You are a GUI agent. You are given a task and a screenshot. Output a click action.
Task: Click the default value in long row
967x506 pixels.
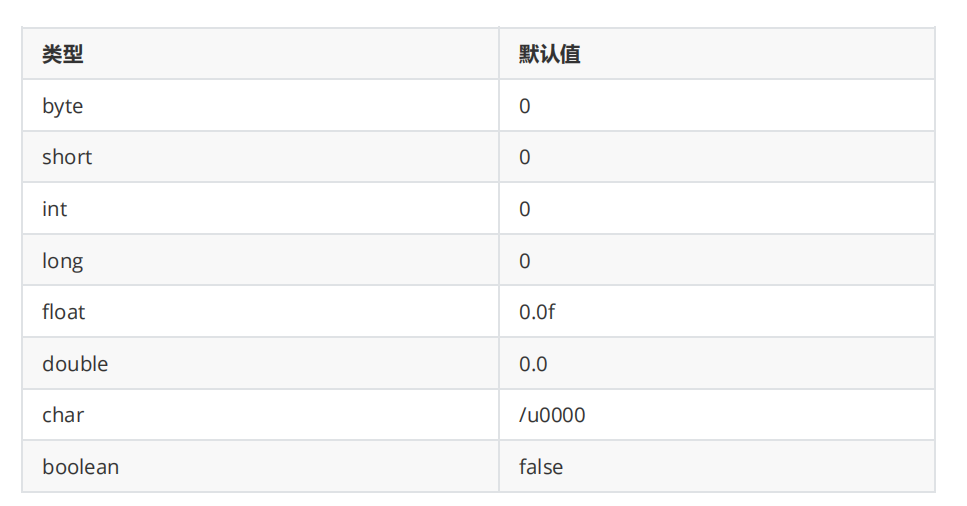[x=525, y=261]
